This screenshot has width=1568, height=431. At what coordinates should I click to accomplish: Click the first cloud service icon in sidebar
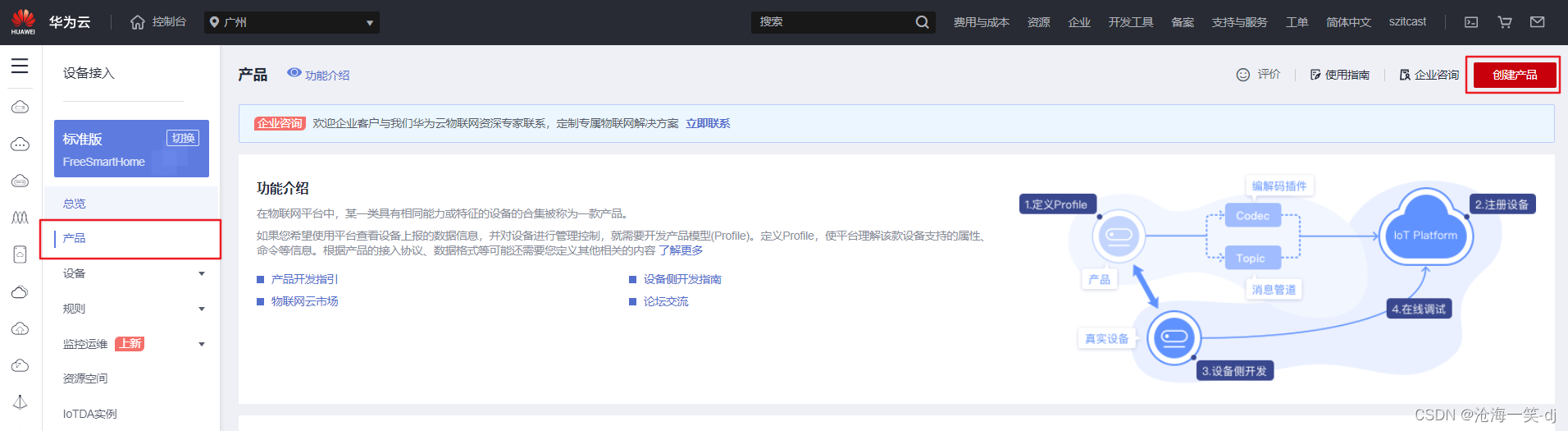[20, 107]
